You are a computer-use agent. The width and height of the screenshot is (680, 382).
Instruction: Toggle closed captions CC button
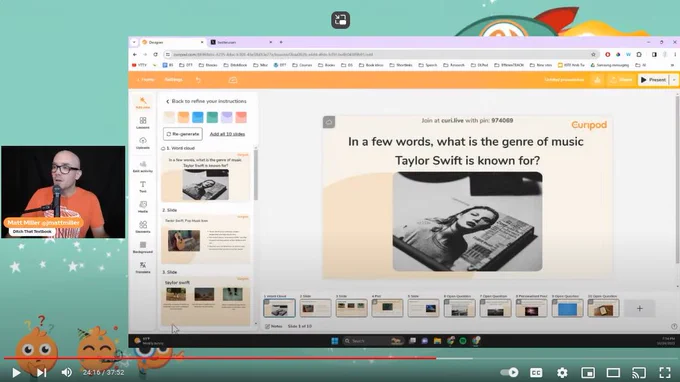click(x=536, y=372)
